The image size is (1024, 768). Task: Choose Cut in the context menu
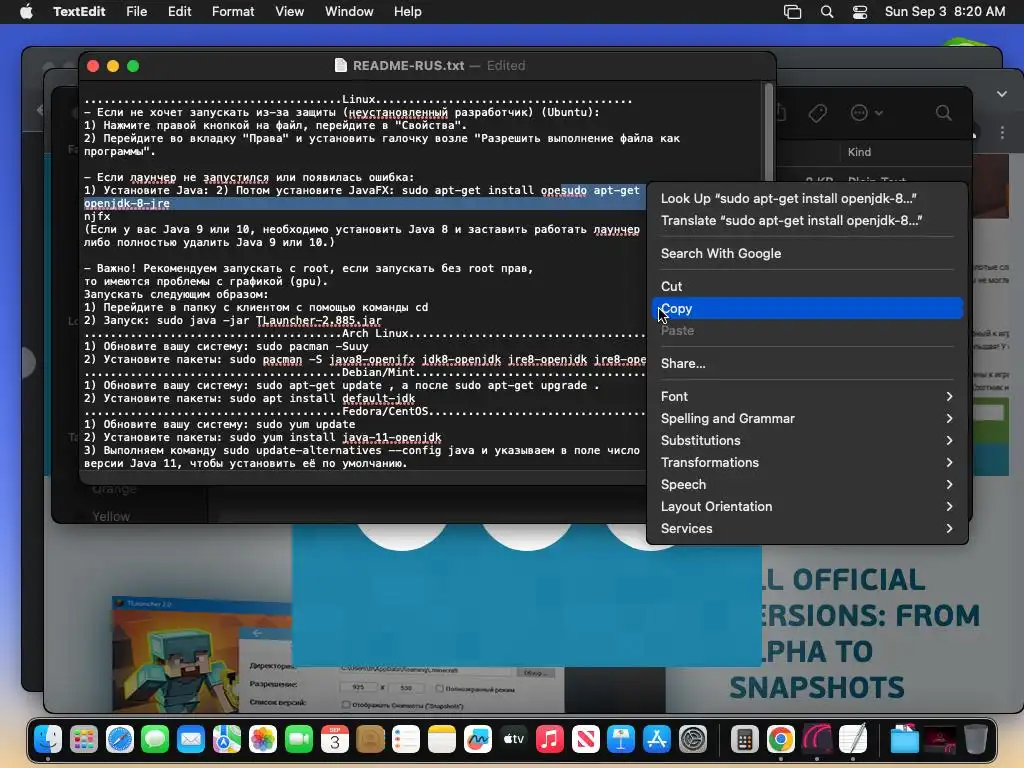point(807,287)
